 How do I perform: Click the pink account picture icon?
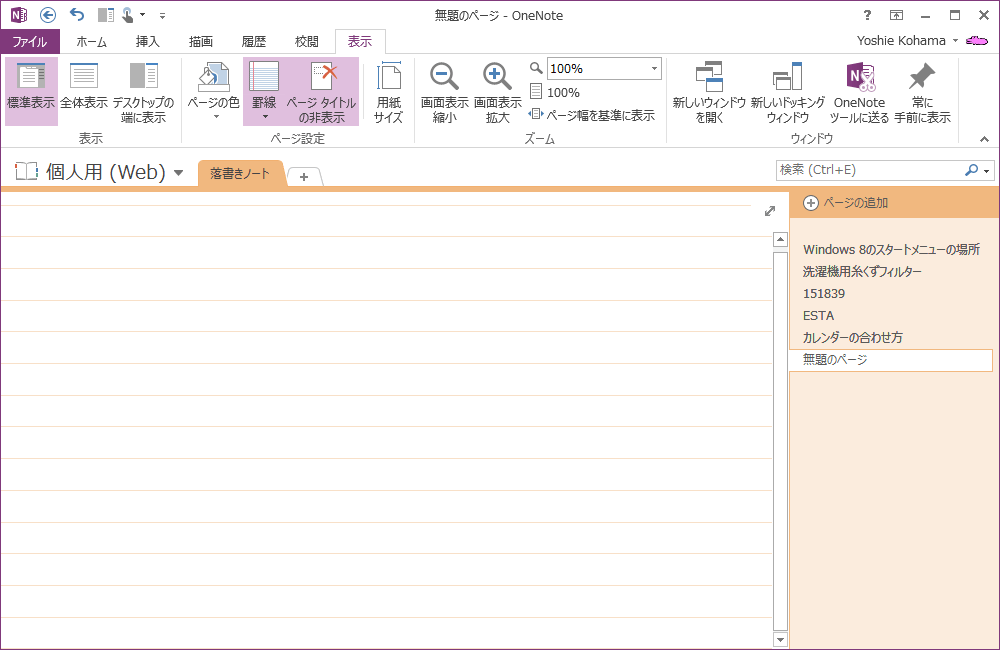(x=976, y=41)
